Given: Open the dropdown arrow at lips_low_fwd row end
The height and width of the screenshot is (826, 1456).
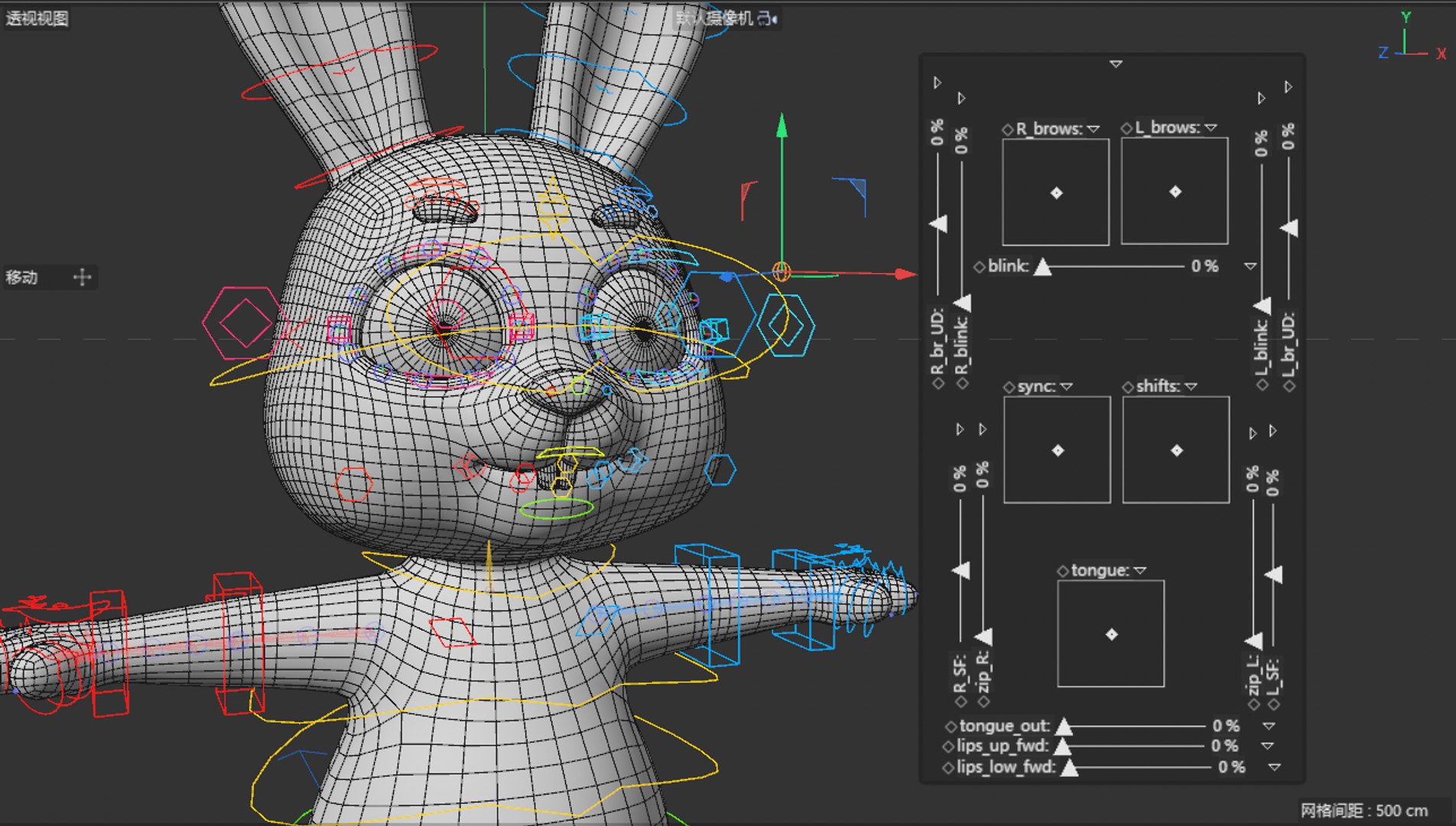Looking at the screenshot, I should pyautogui.click(x=1274, y=767).
